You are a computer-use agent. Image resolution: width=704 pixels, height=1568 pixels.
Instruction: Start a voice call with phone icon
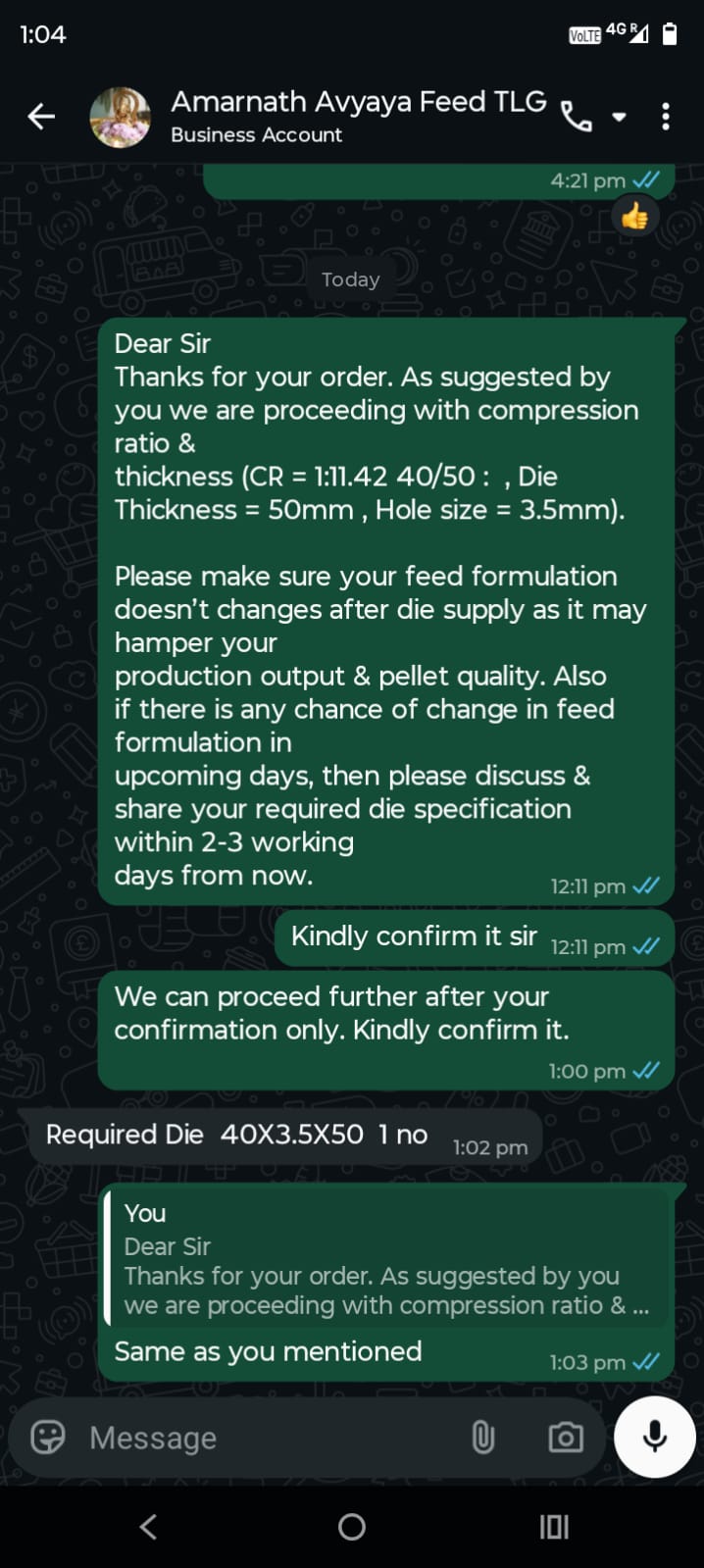coord(576,118)
